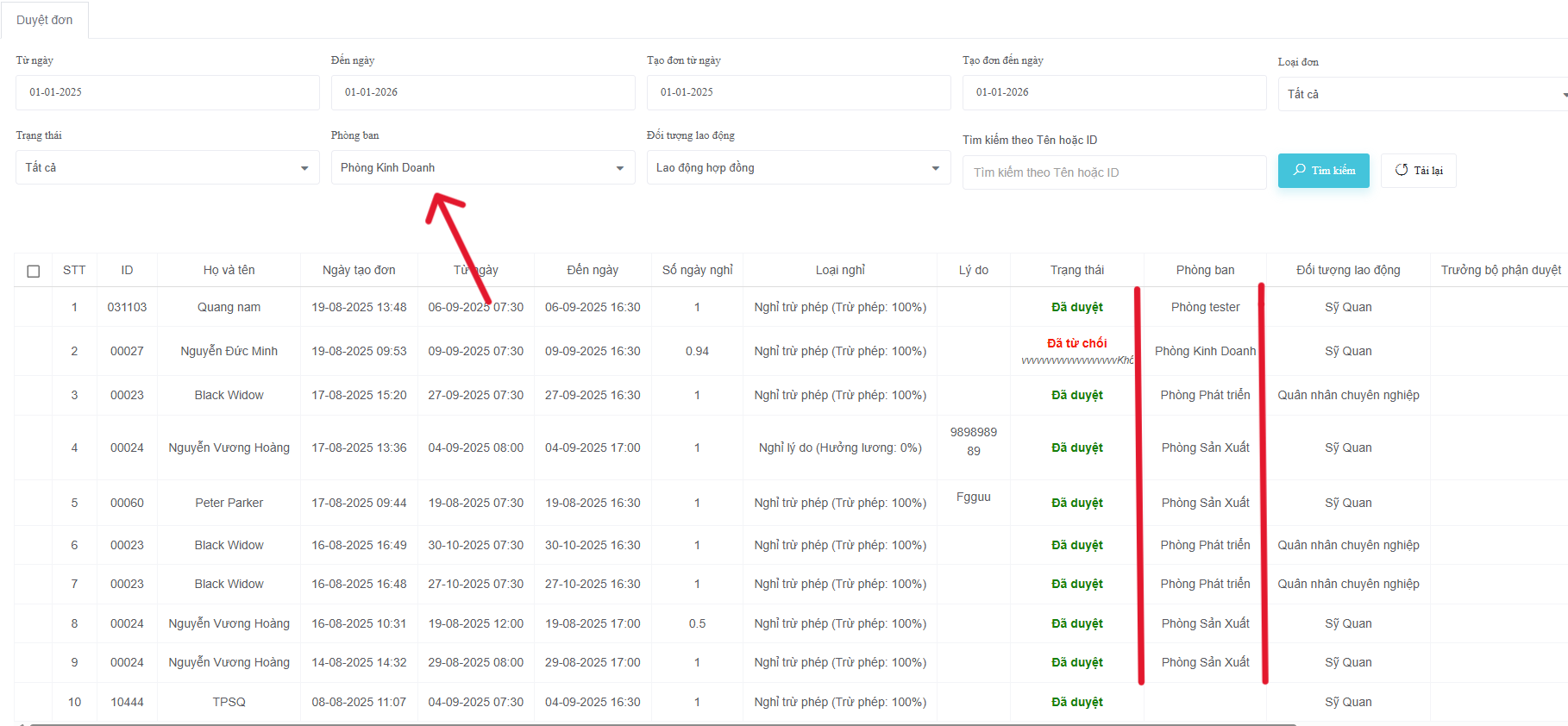Click the Tạo đơn đến ngày date field

coord(1113,92)
